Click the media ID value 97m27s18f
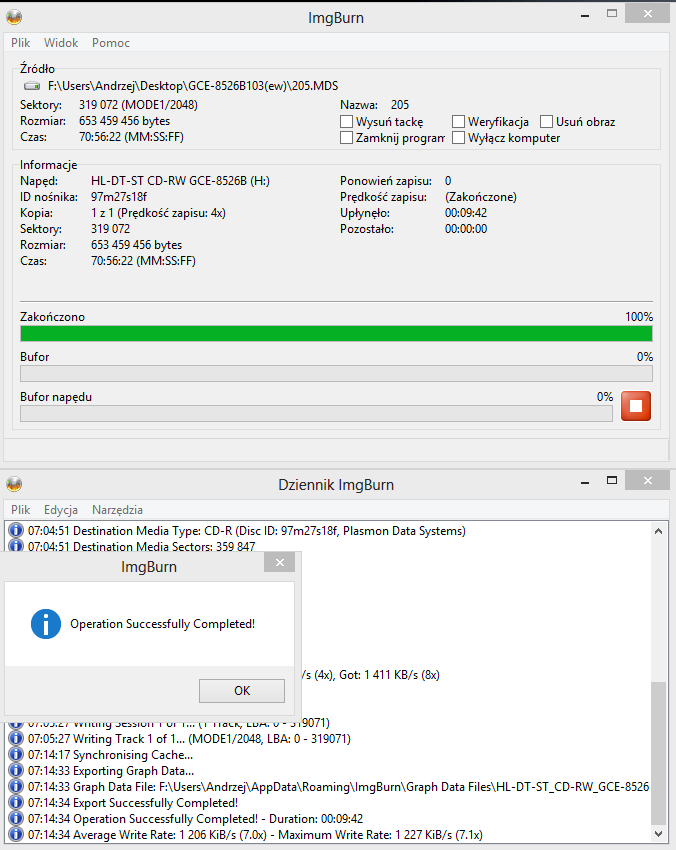This screenshot has width=676, height=850. 119,197
